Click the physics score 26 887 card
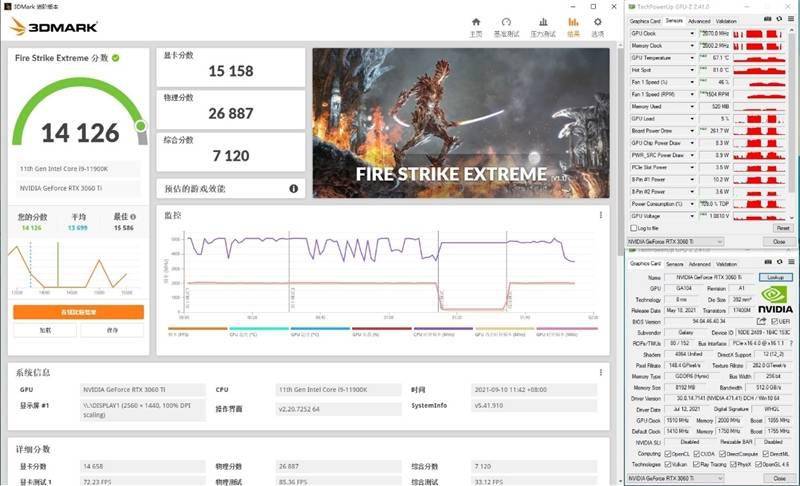This screenshot has width=800, height=486. (231, 110)
